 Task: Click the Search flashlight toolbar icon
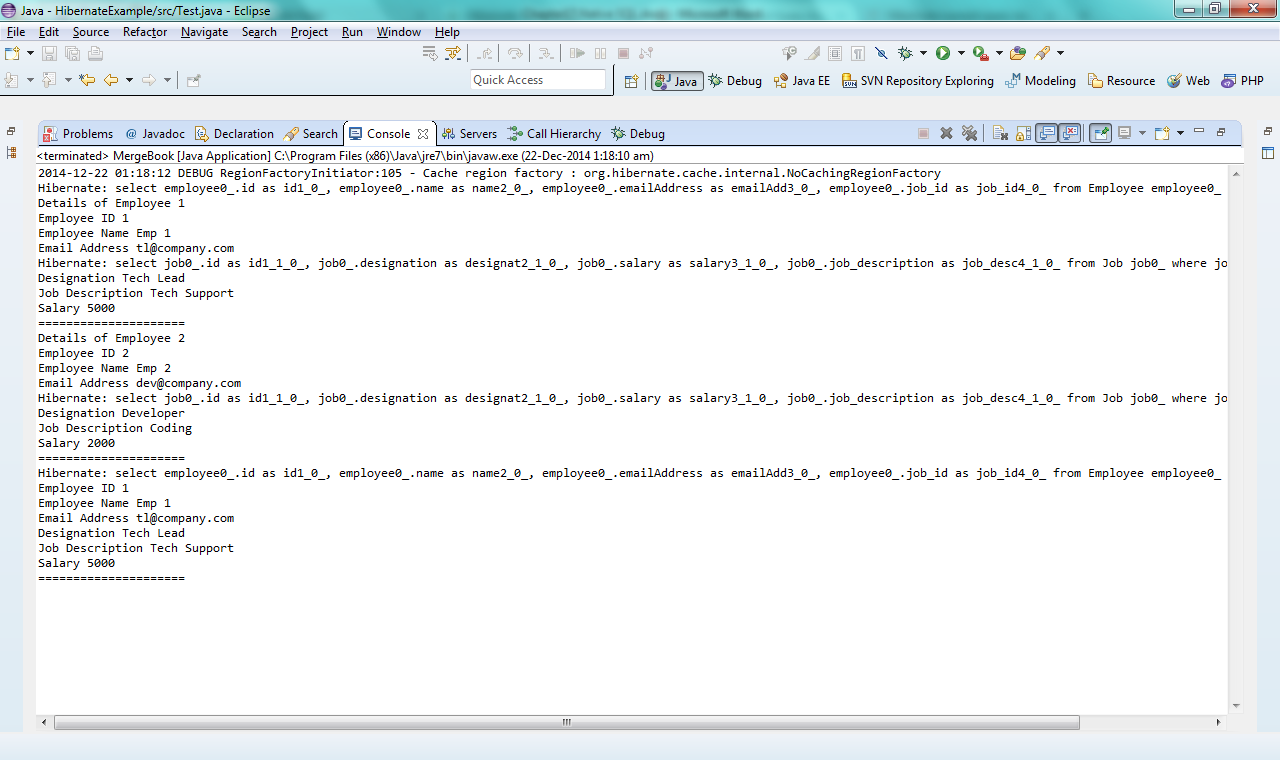[1042, 53]
